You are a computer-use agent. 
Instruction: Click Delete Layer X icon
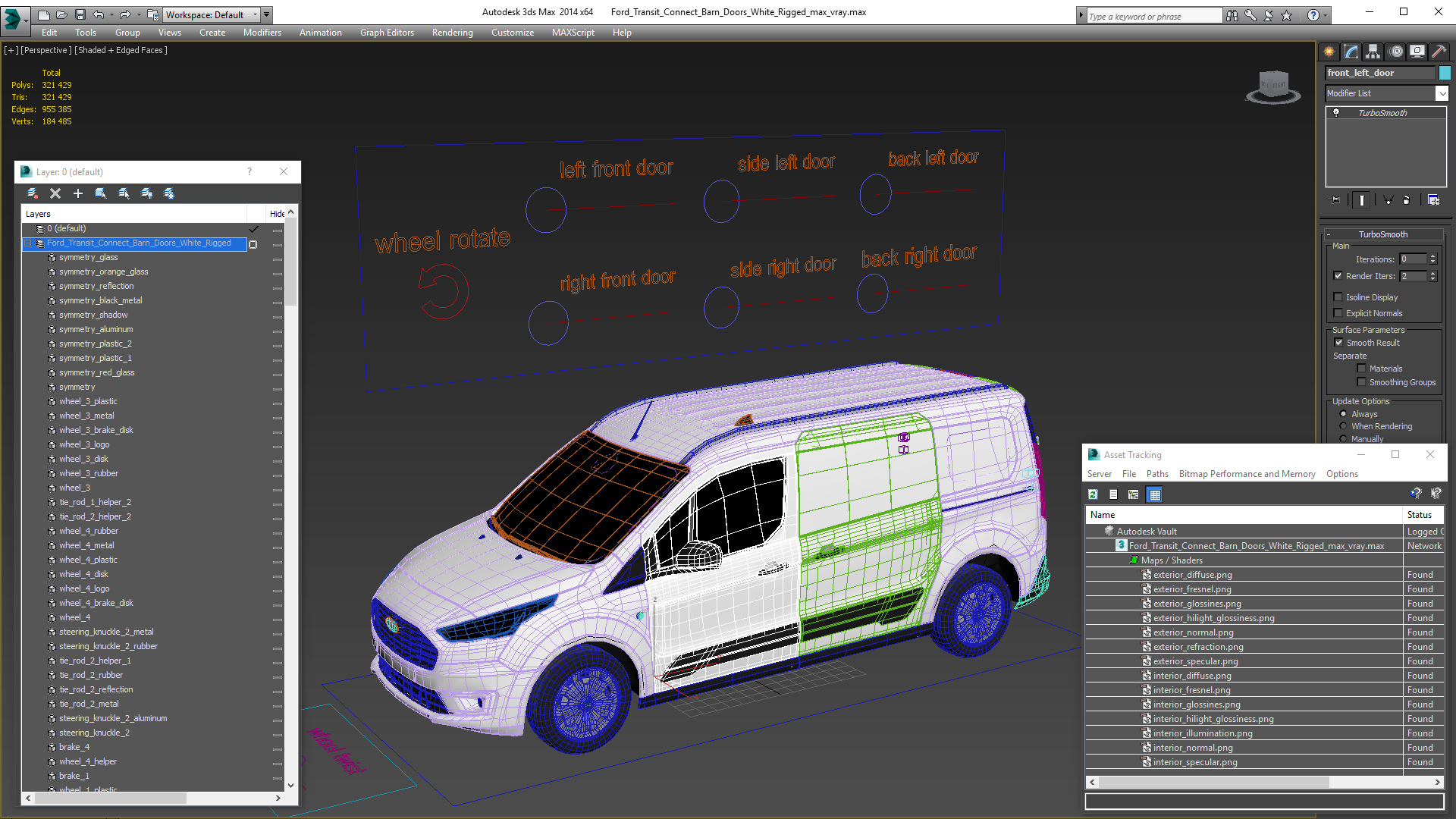click(55, 193)
